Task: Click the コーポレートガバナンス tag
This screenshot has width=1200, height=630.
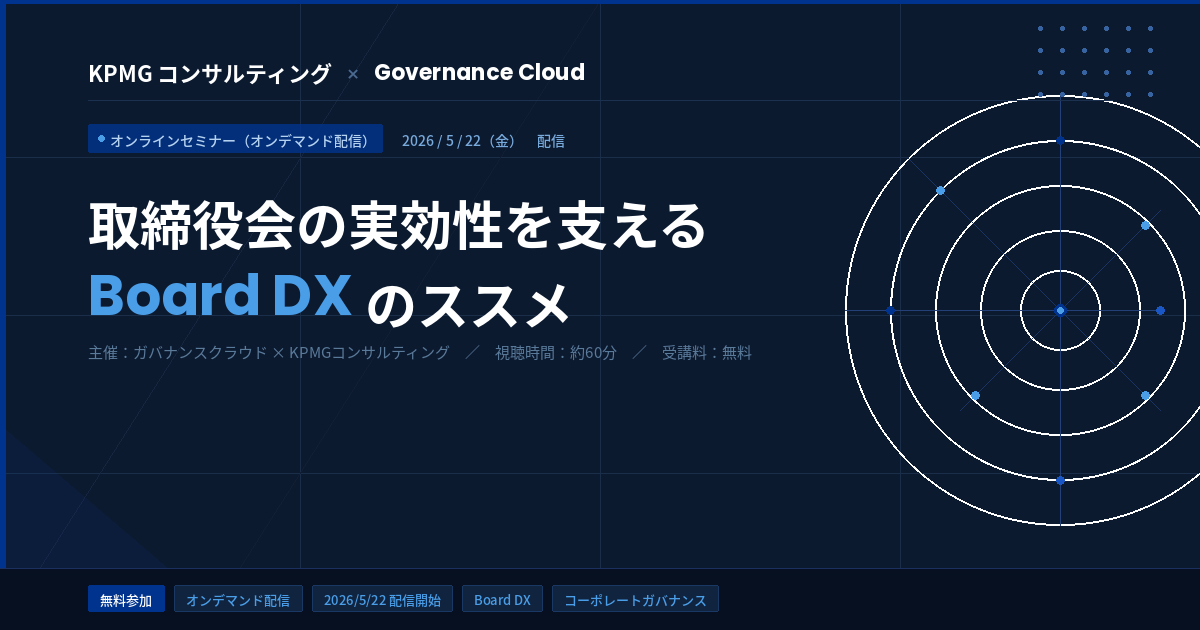Action: coord(635,600)
